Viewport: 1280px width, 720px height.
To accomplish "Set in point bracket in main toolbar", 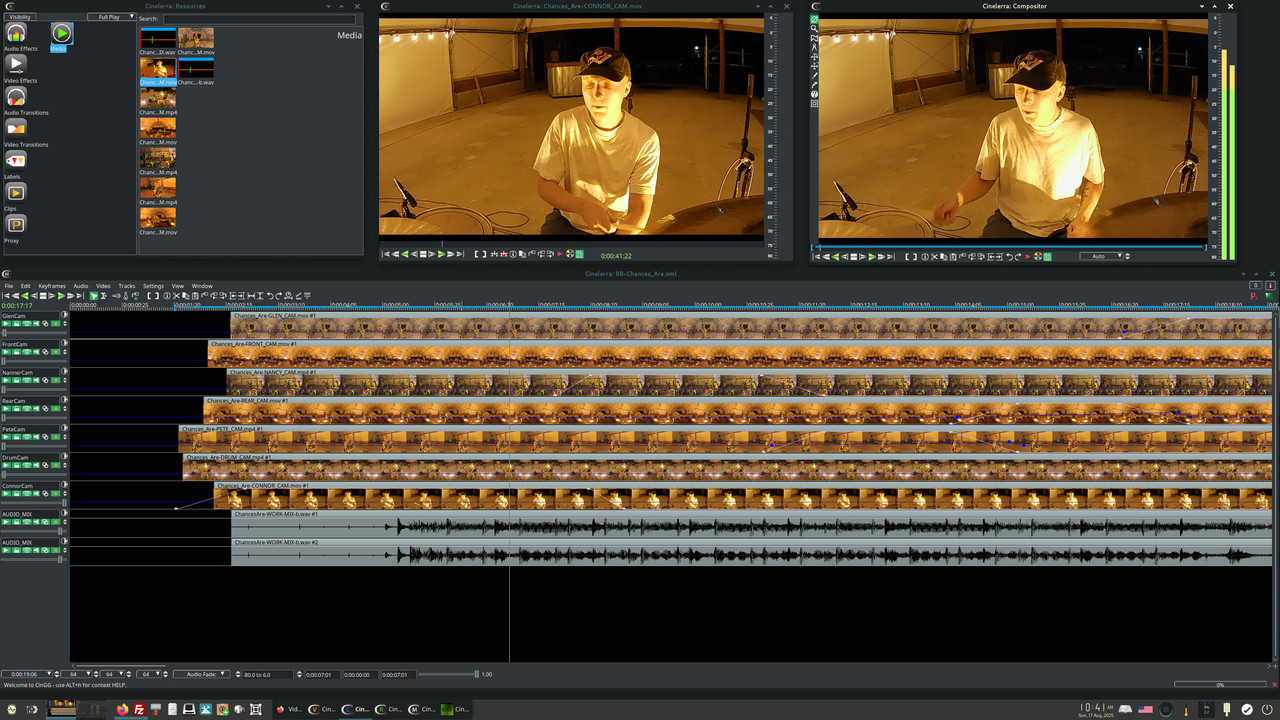I will point(149,296).
